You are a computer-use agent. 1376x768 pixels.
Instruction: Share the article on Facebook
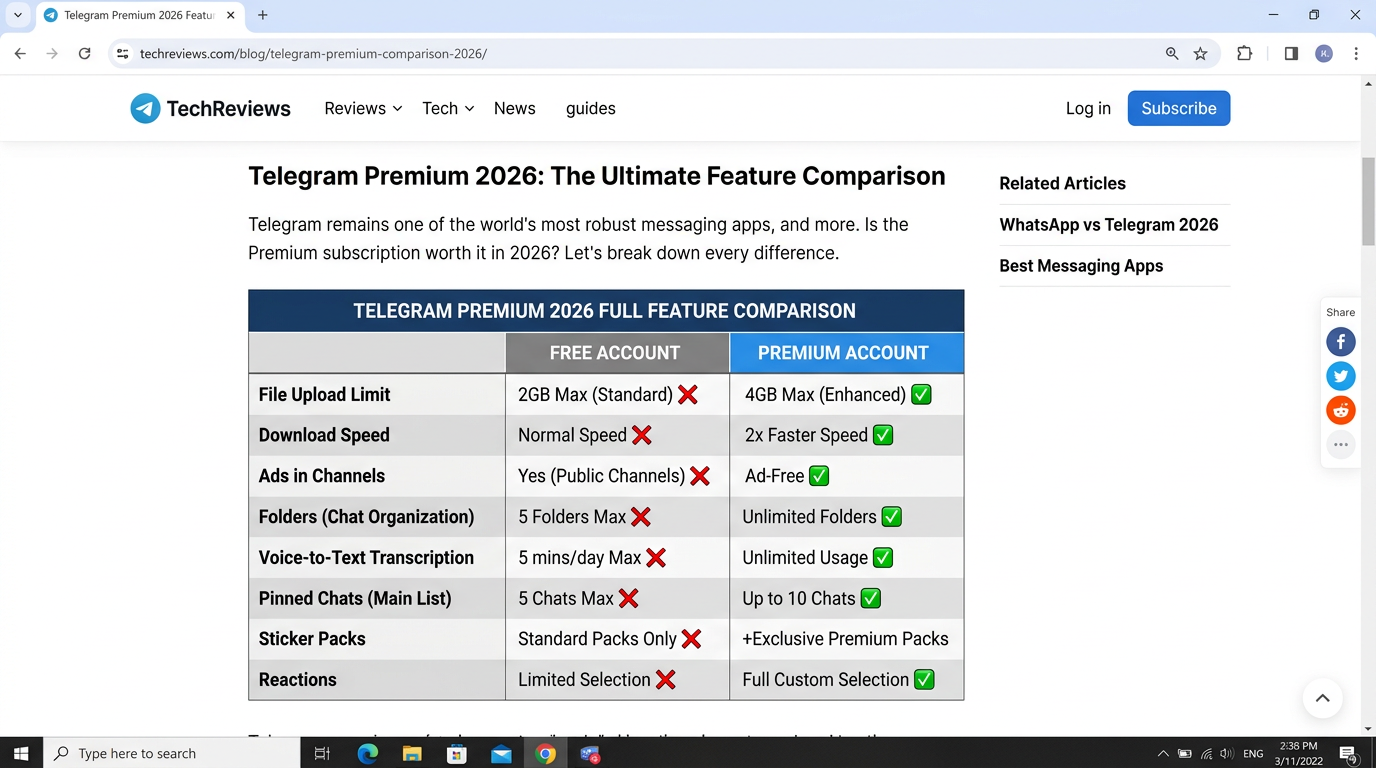pyautogui.click(x=1340, y=341)
